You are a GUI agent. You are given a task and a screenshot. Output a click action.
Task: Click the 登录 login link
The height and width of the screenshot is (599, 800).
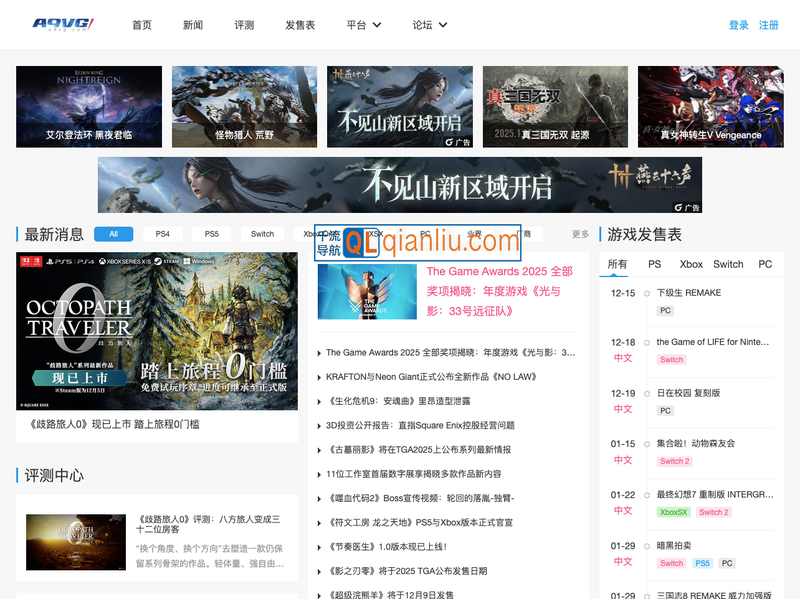coord(738,25)
